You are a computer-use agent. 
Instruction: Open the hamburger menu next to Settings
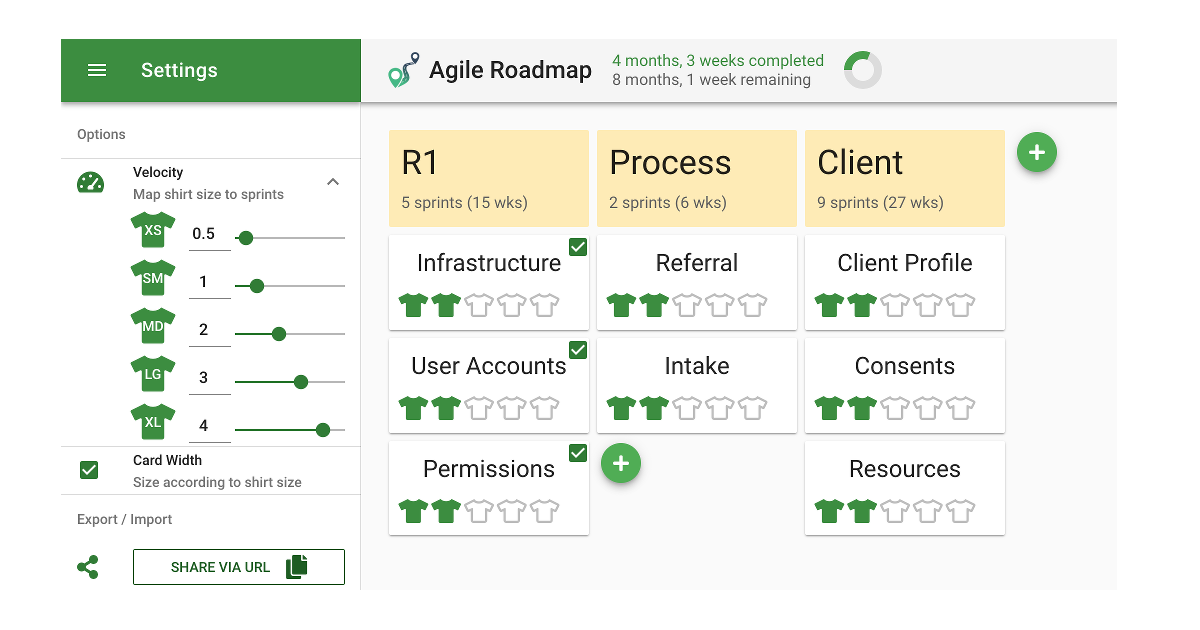pos(97,70)
